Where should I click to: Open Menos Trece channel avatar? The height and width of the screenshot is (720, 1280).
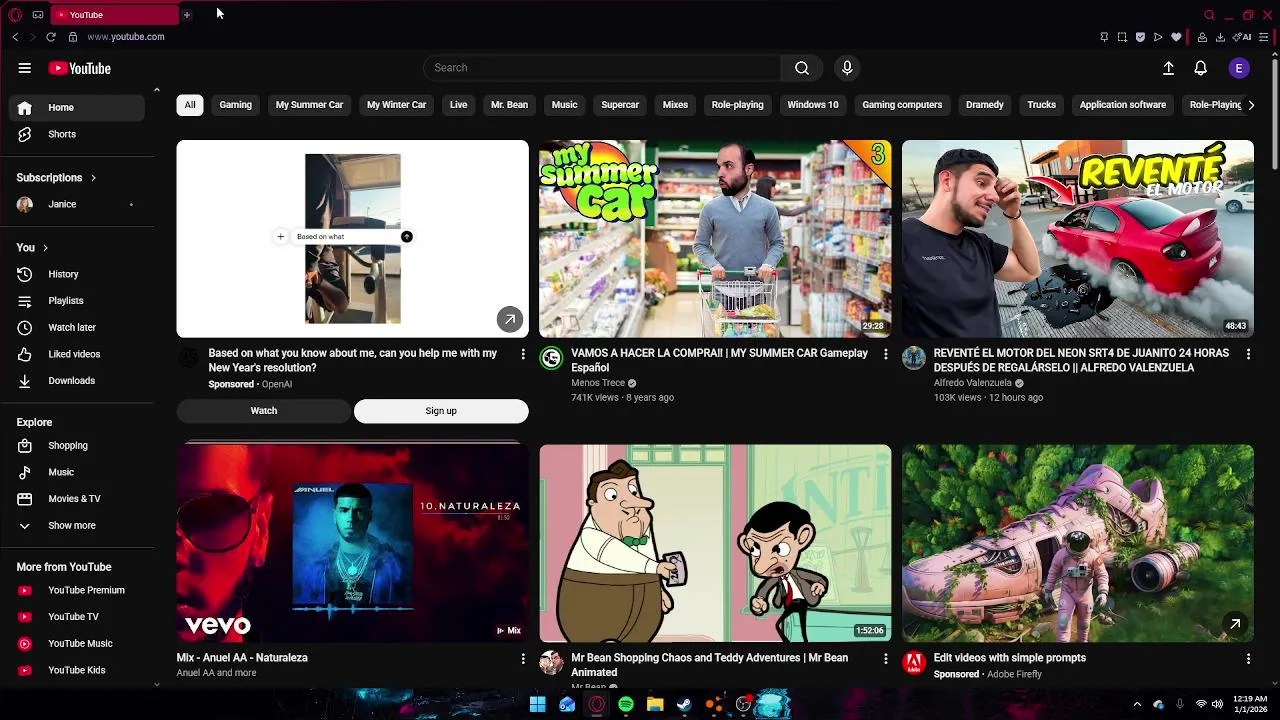click(x=551, y=359)
